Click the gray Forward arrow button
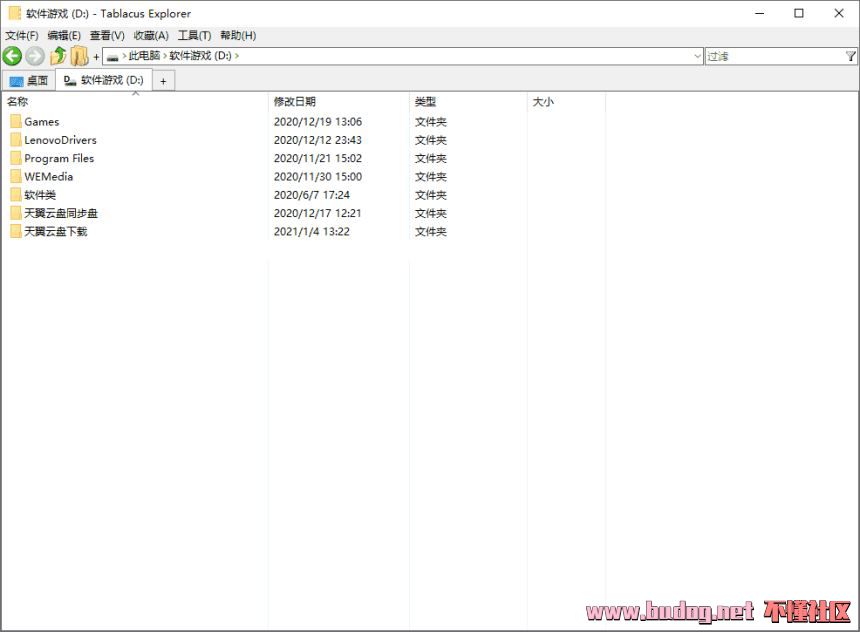 (35, 56)
